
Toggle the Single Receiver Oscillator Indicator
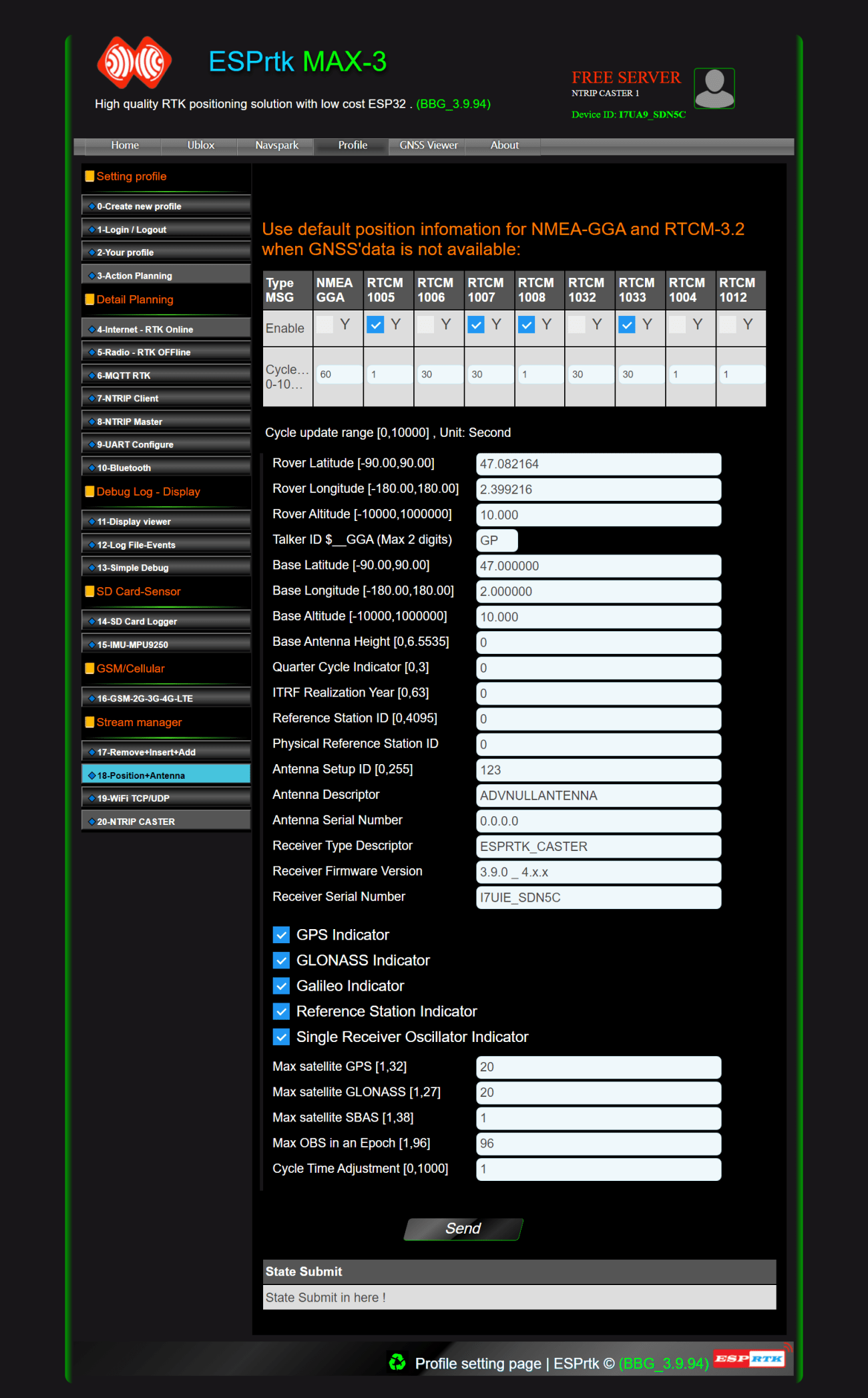coord(282,1037)
